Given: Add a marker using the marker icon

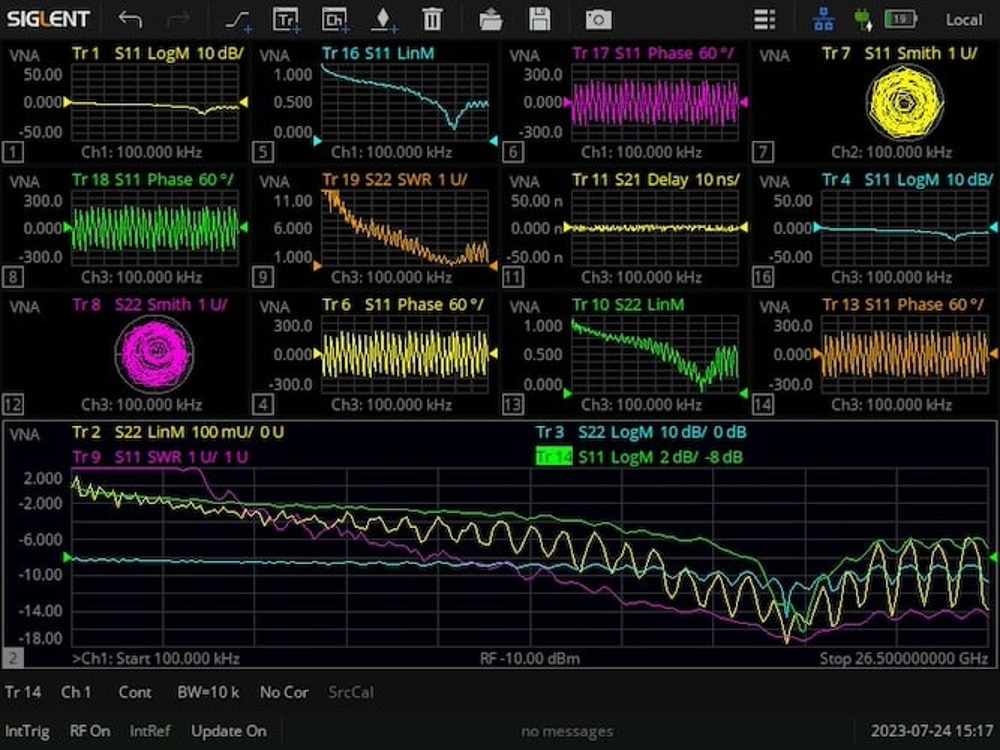Looking at the screenshot, I should coord(385,19).
